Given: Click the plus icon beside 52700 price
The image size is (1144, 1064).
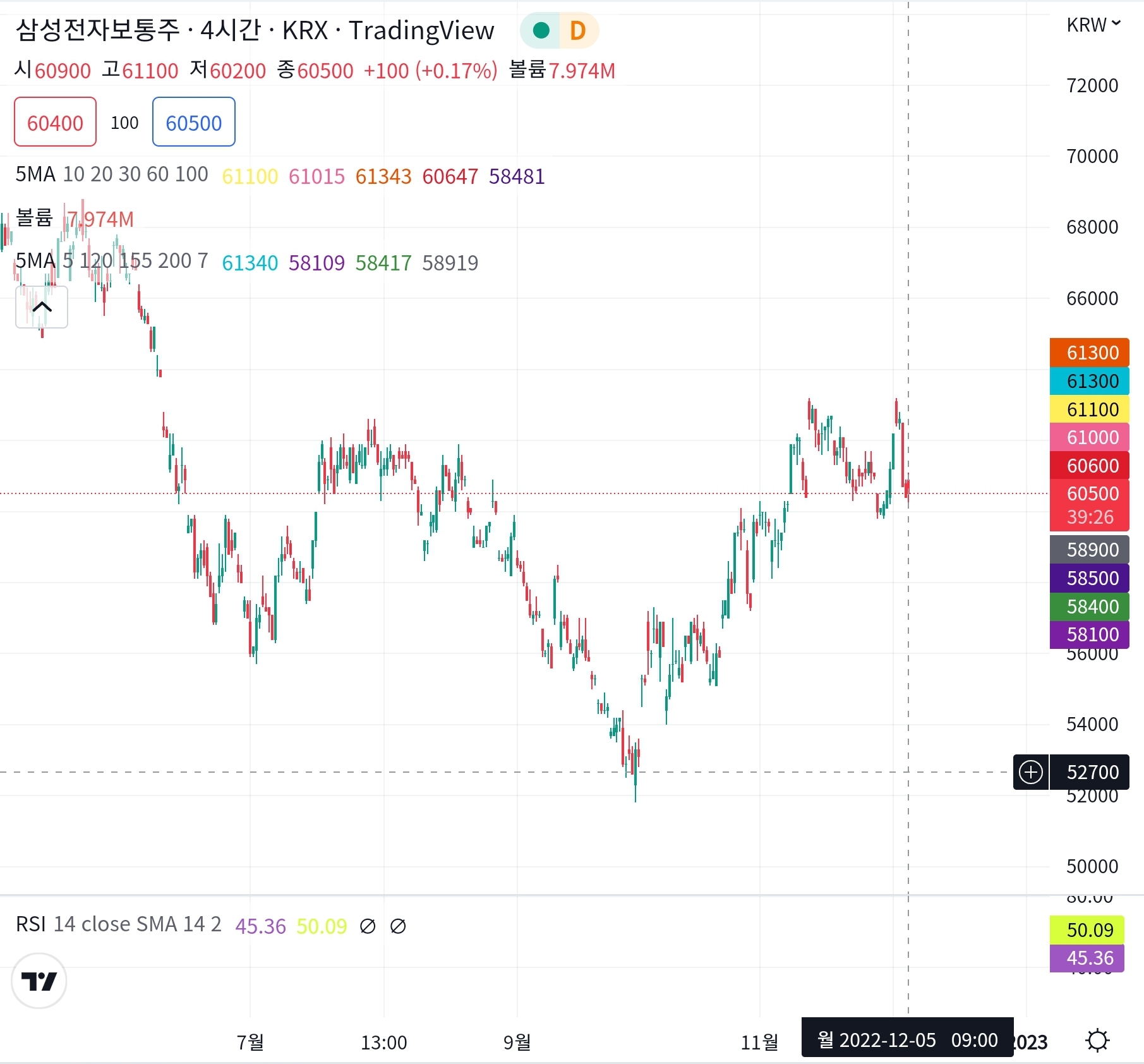Looking at the screenshot, I should (x=1031, y=772).
